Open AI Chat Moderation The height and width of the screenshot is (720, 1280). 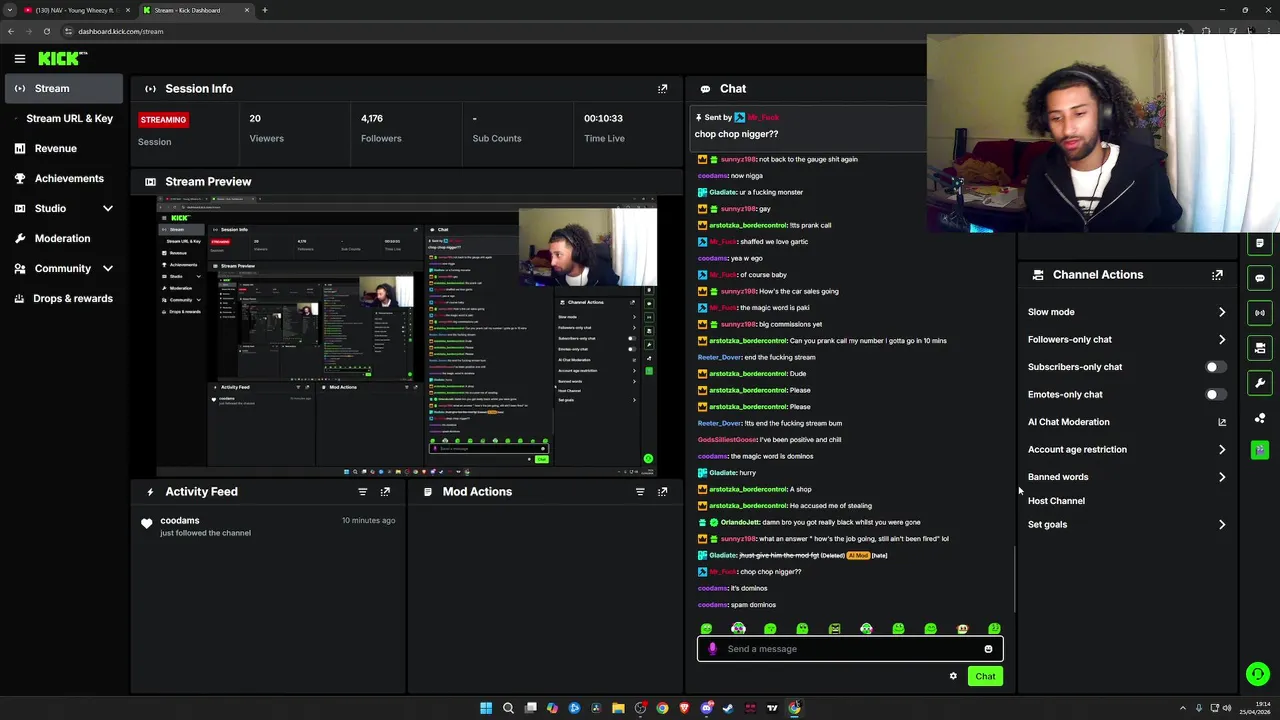coord(1068,422)
